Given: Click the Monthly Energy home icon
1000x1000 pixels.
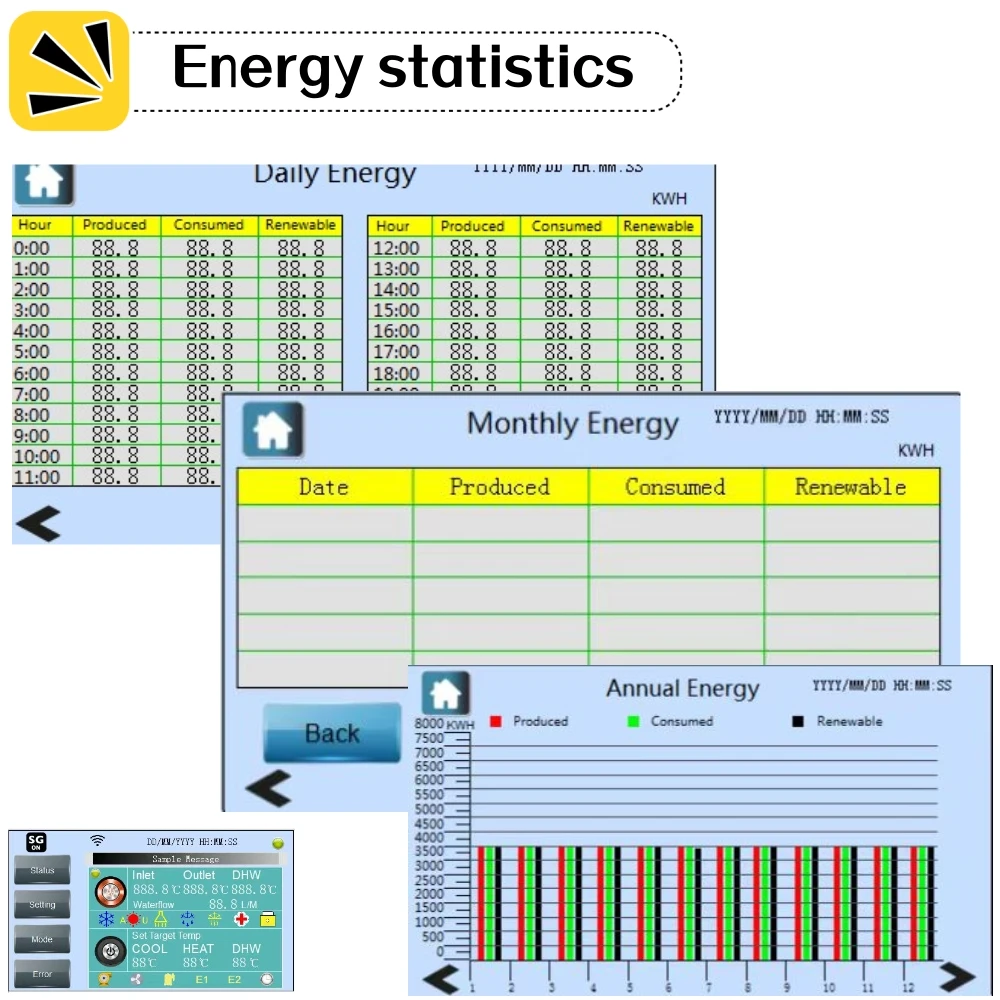Looking at the screenshot, I should click(272, 431).
